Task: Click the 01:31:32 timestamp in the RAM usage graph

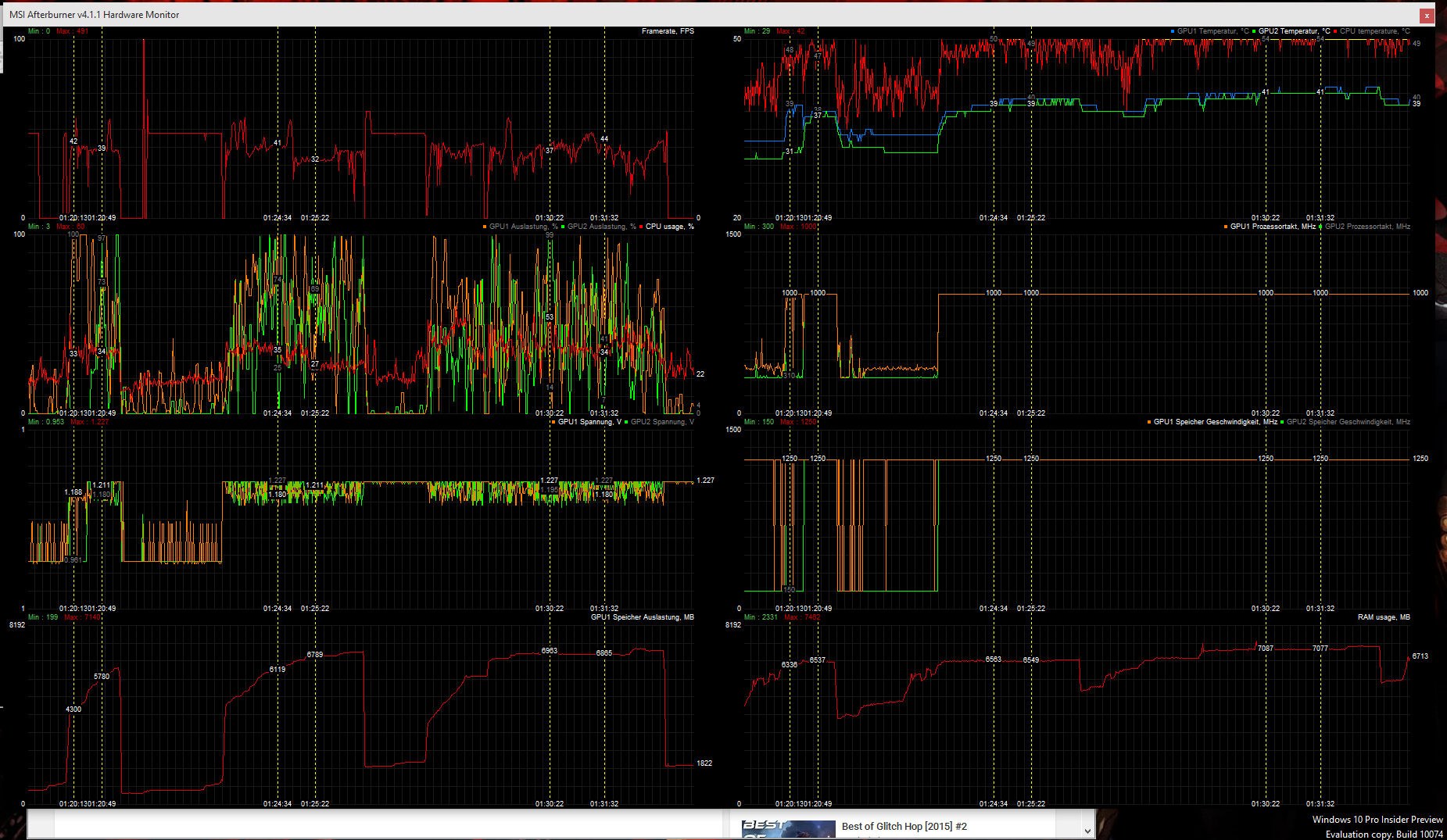Action: 1320,804
